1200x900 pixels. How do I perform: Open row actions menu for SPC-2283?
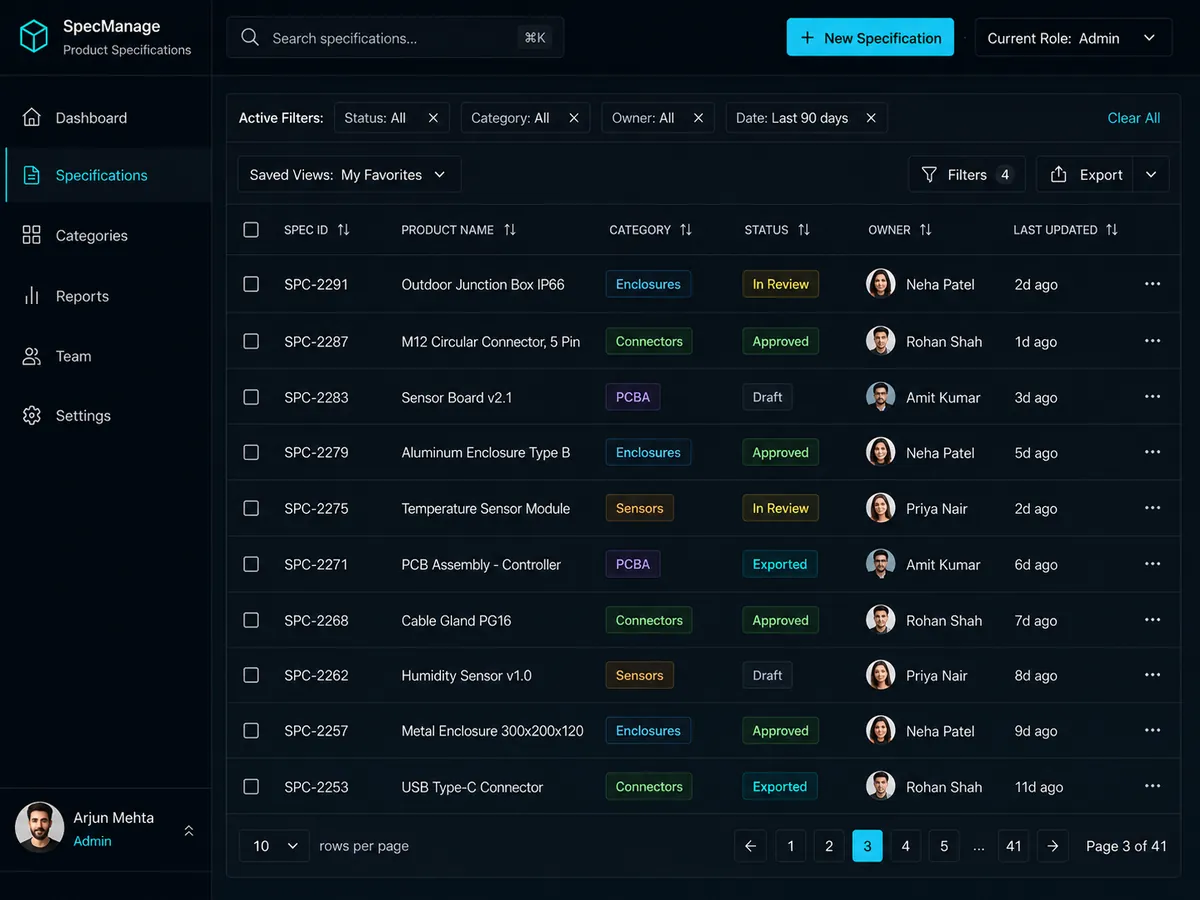click(x=1153, y=397)
